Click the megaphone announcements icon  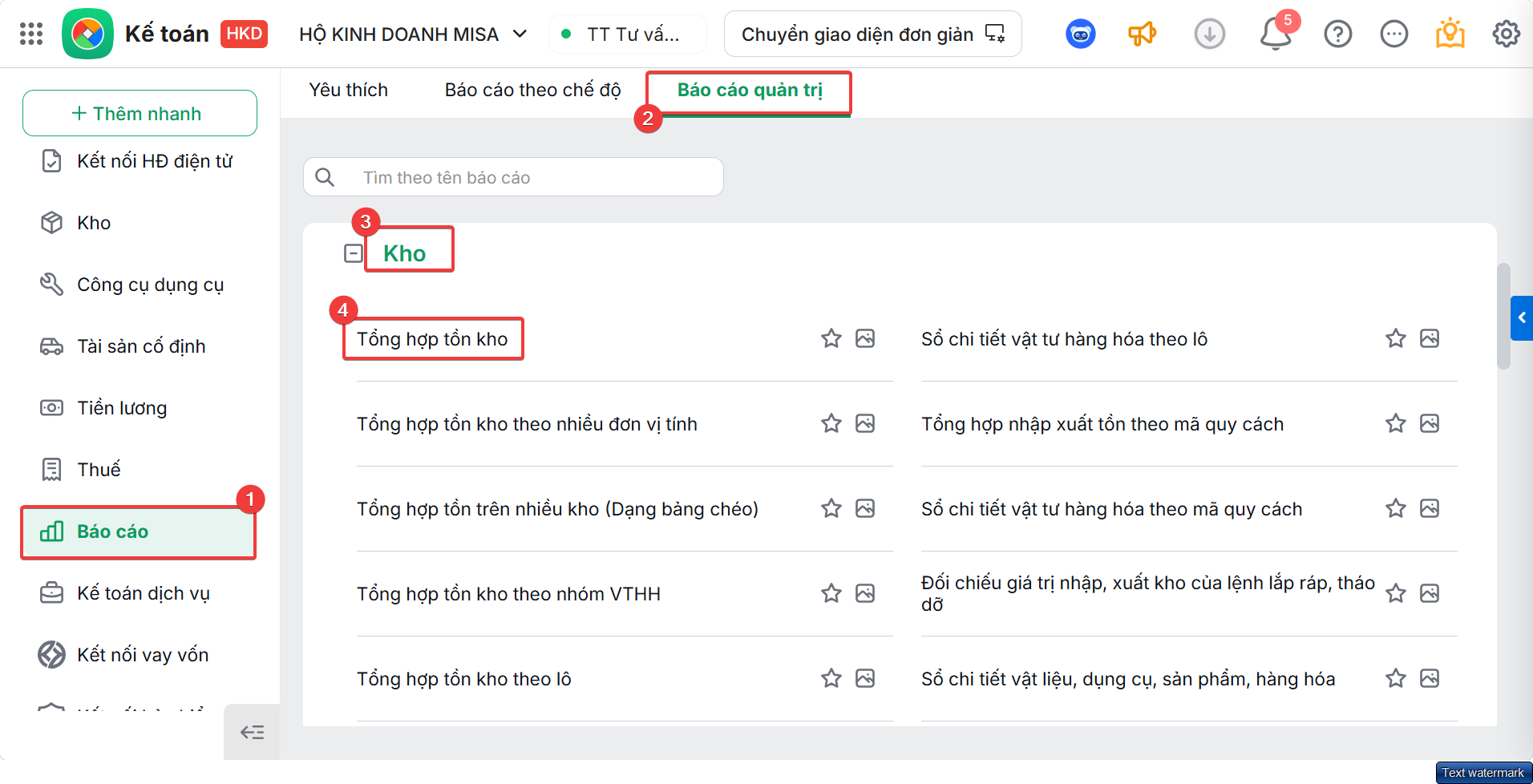(x=1142, y=34)
